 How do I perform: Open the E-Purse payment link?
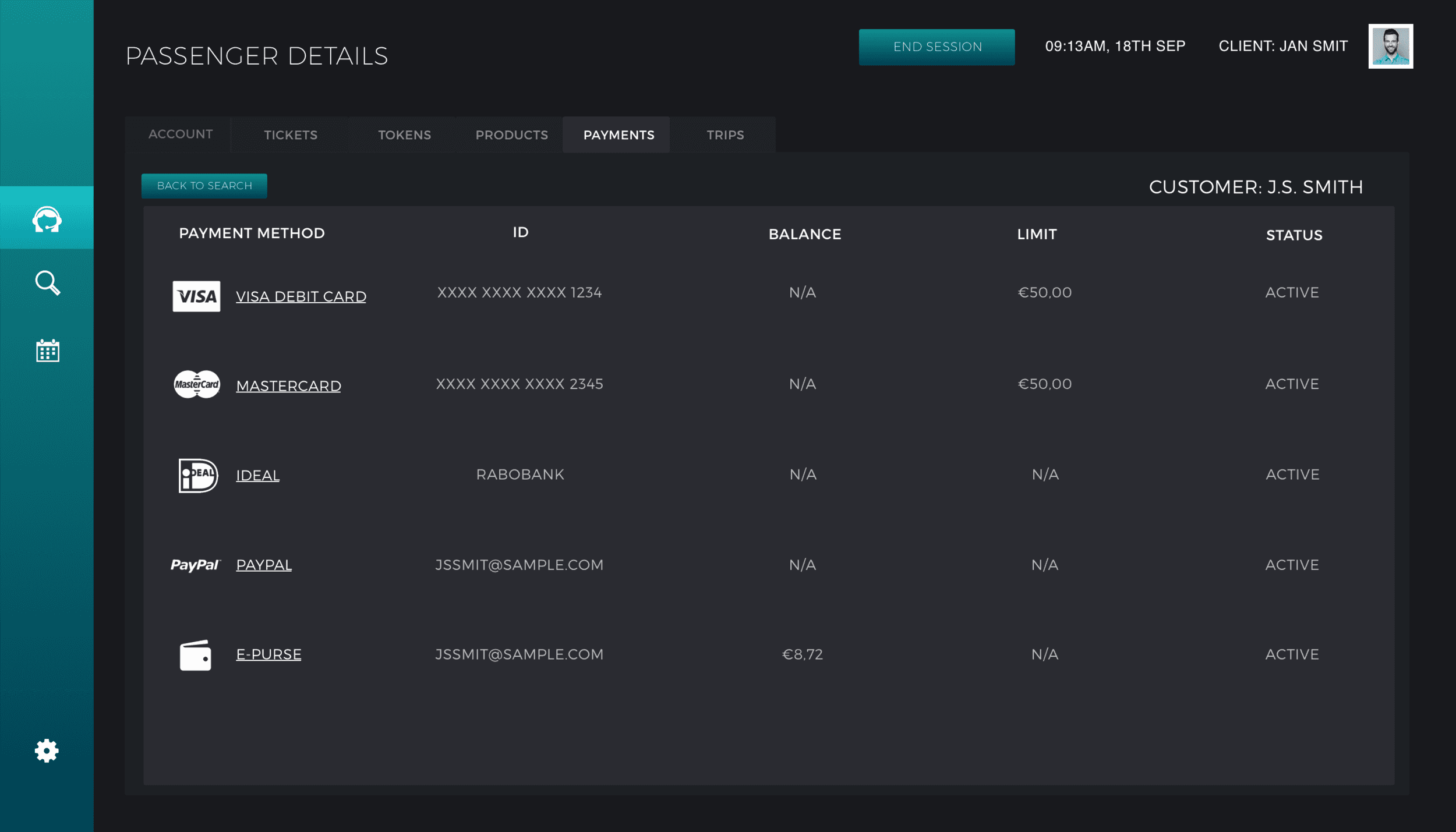point(268,654)
